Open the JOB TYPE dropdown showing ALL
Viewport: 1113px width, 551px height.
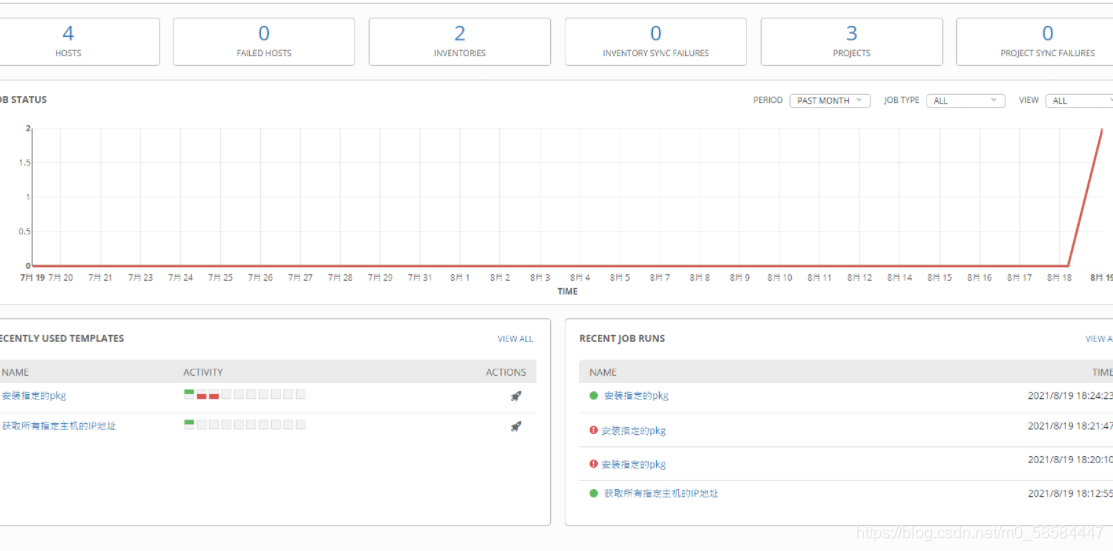point(965,101)
